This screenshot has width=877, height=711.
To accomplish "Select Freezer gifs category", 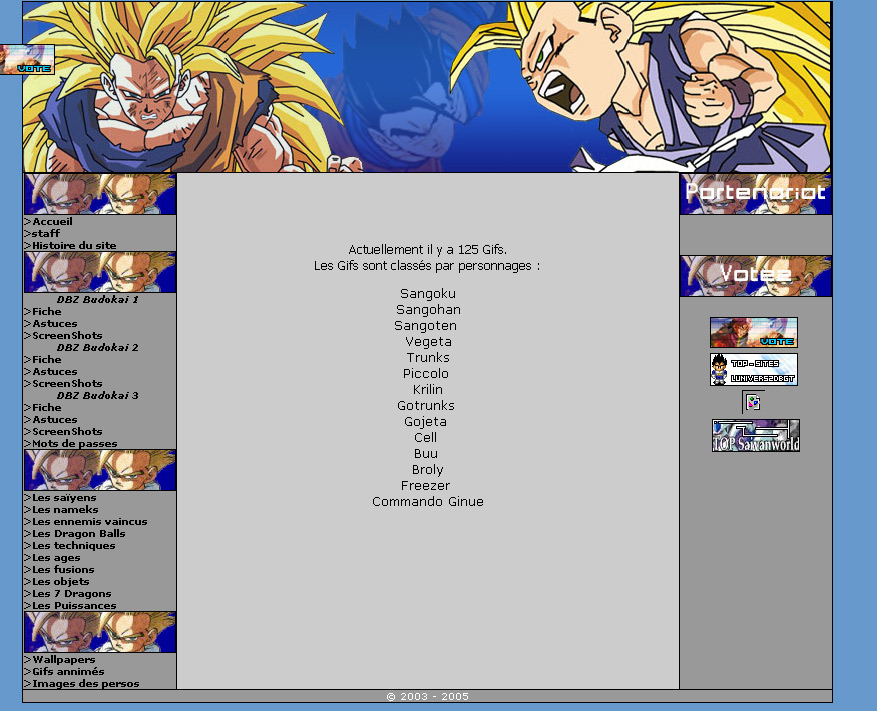I will point(426,486).
